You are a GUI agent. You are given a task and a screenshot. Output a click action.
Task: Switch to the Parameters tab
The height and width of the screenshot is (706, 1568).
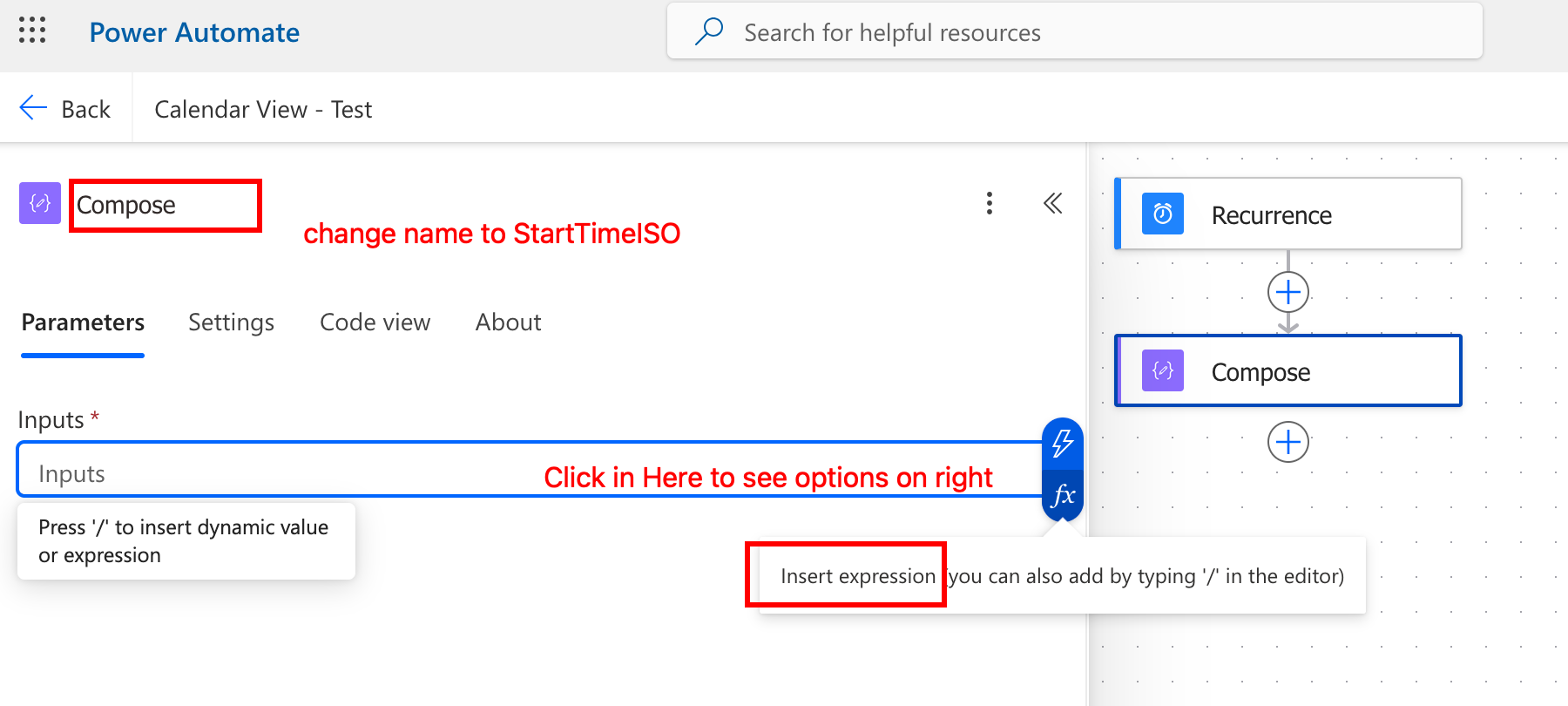click(x=83, y=322)
